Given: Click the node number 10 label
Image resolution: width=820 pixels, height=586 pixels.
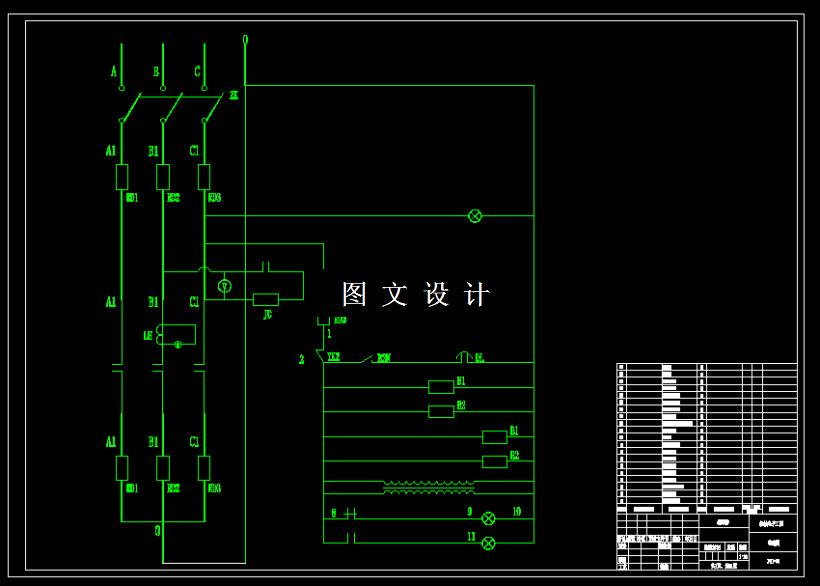Looking at the screenshot, I should (517, 512).
